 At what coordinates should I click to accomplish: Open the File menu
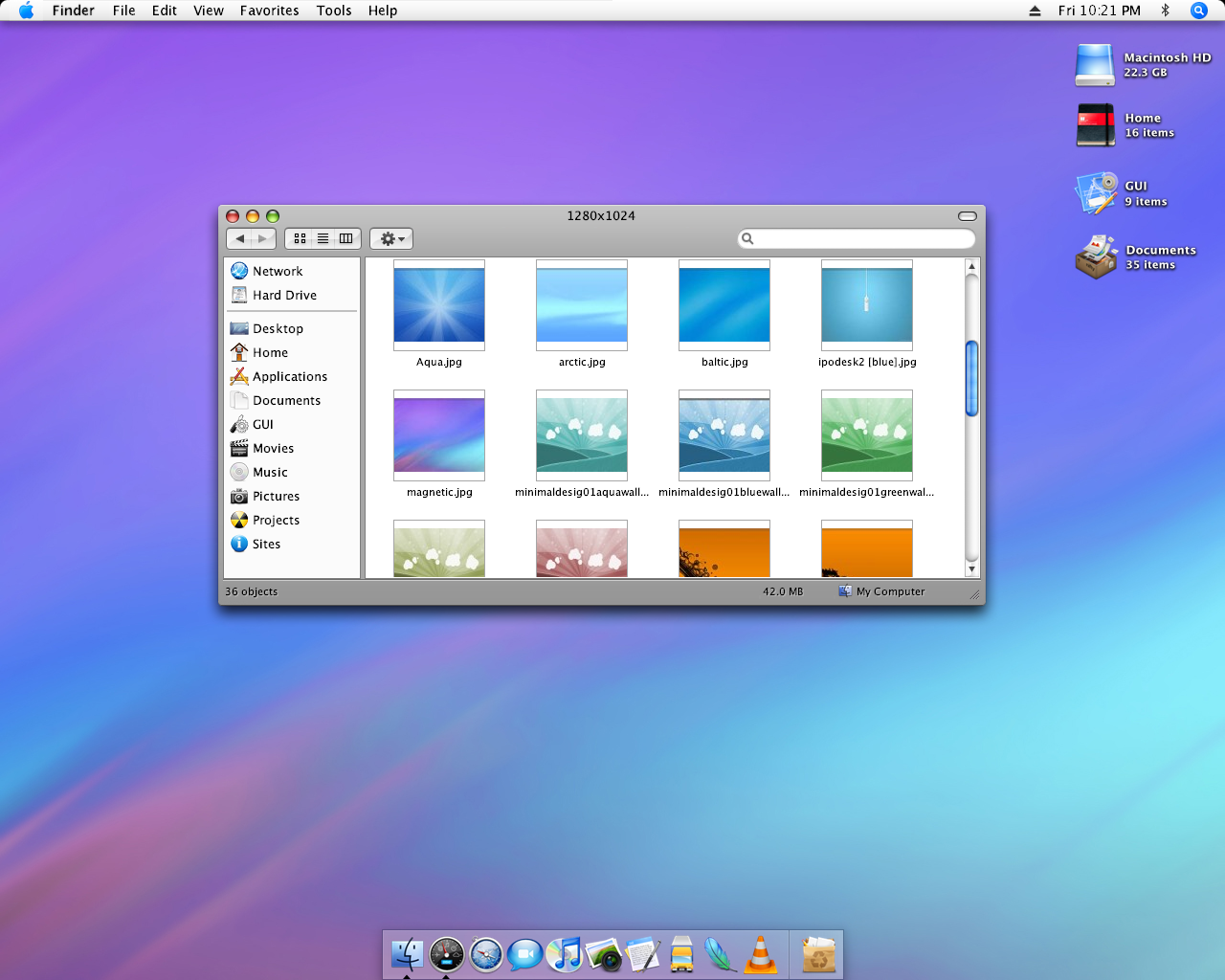(x=124, y=11)
